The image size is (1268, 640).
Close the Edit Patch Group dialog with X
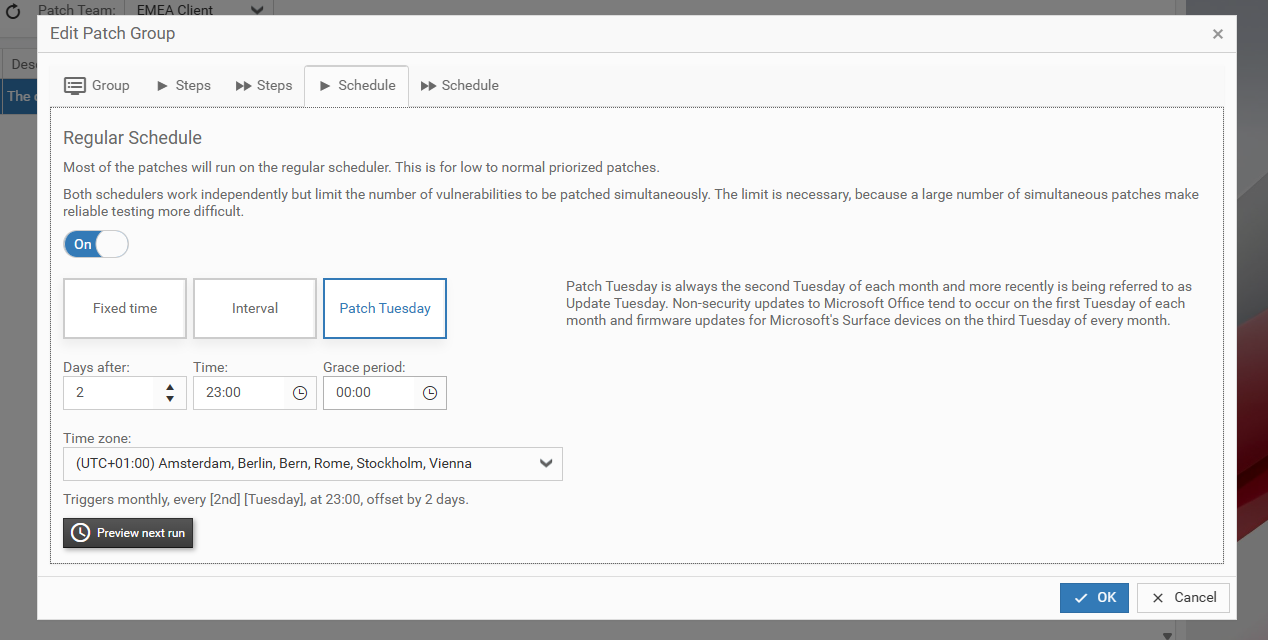point(1217,34)
